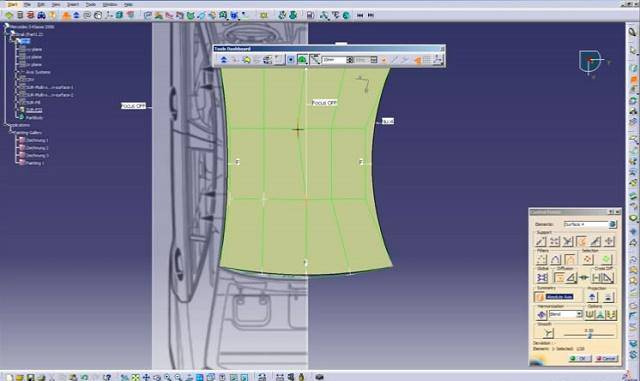Select PartBody in the specification tree

click(x=34, y=118)
